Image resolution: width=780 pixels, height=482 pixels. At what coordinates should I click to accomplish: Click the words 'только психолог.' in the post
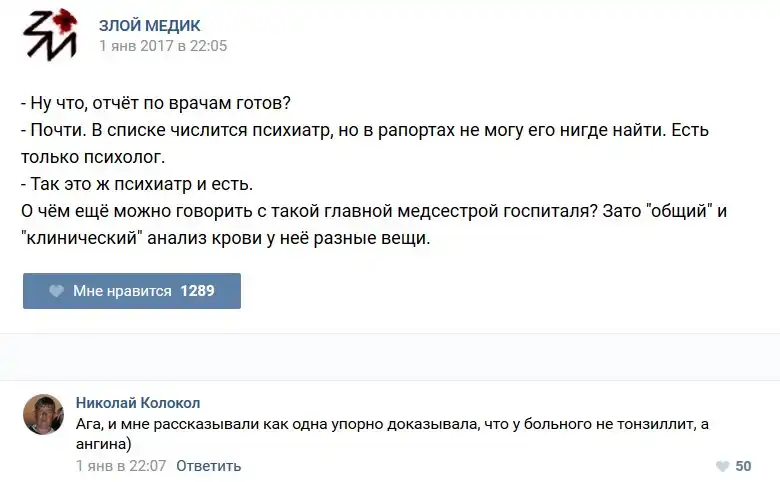92,157
